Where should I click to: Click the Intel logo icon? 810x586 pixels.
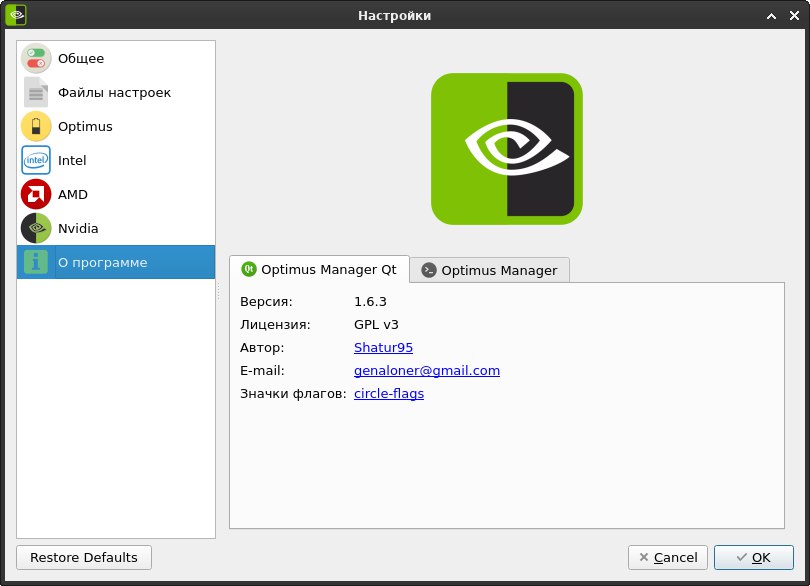(36, 160)
